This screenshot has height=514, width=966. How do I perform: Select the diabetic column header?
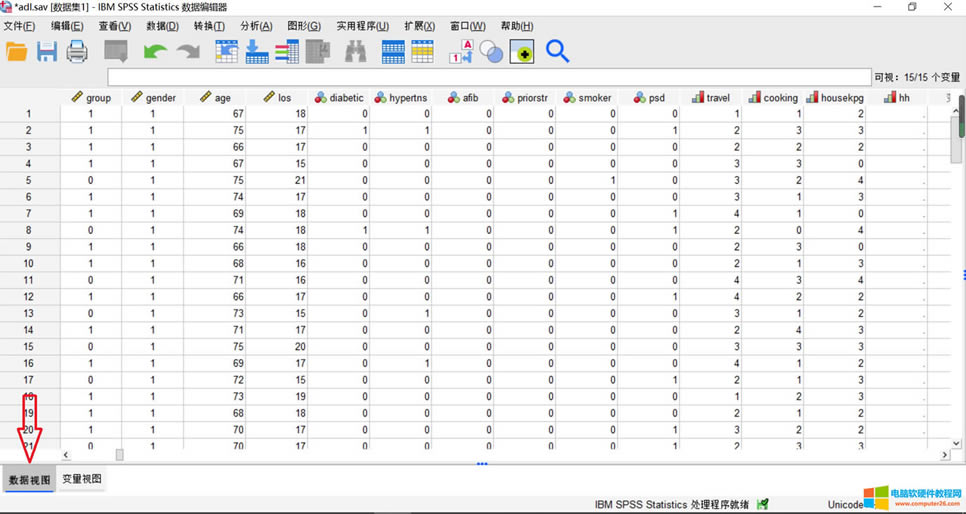pos(339,97)
